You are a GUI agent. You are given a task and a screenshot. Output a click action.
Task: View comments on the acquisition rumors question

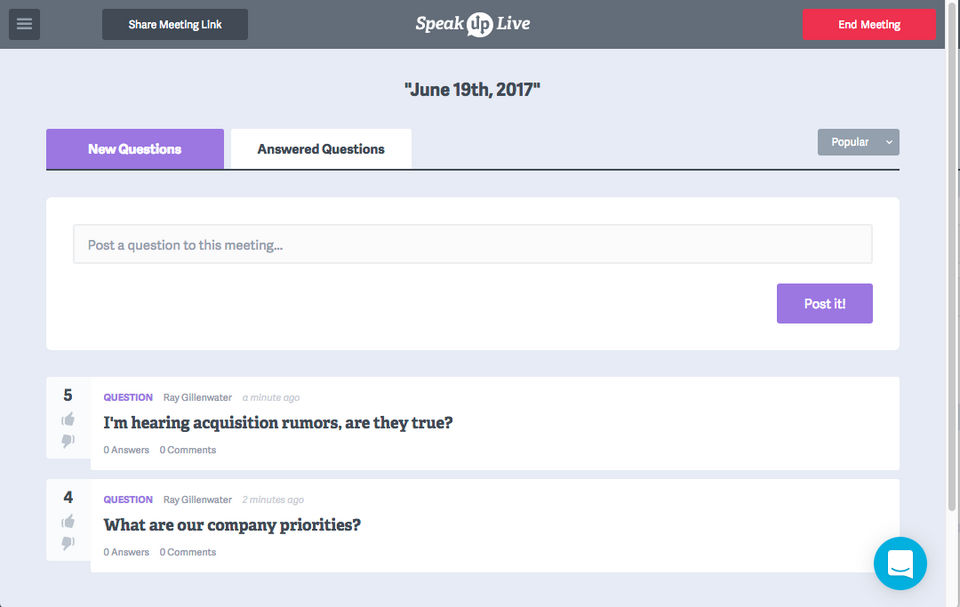[x=188, y=450]
